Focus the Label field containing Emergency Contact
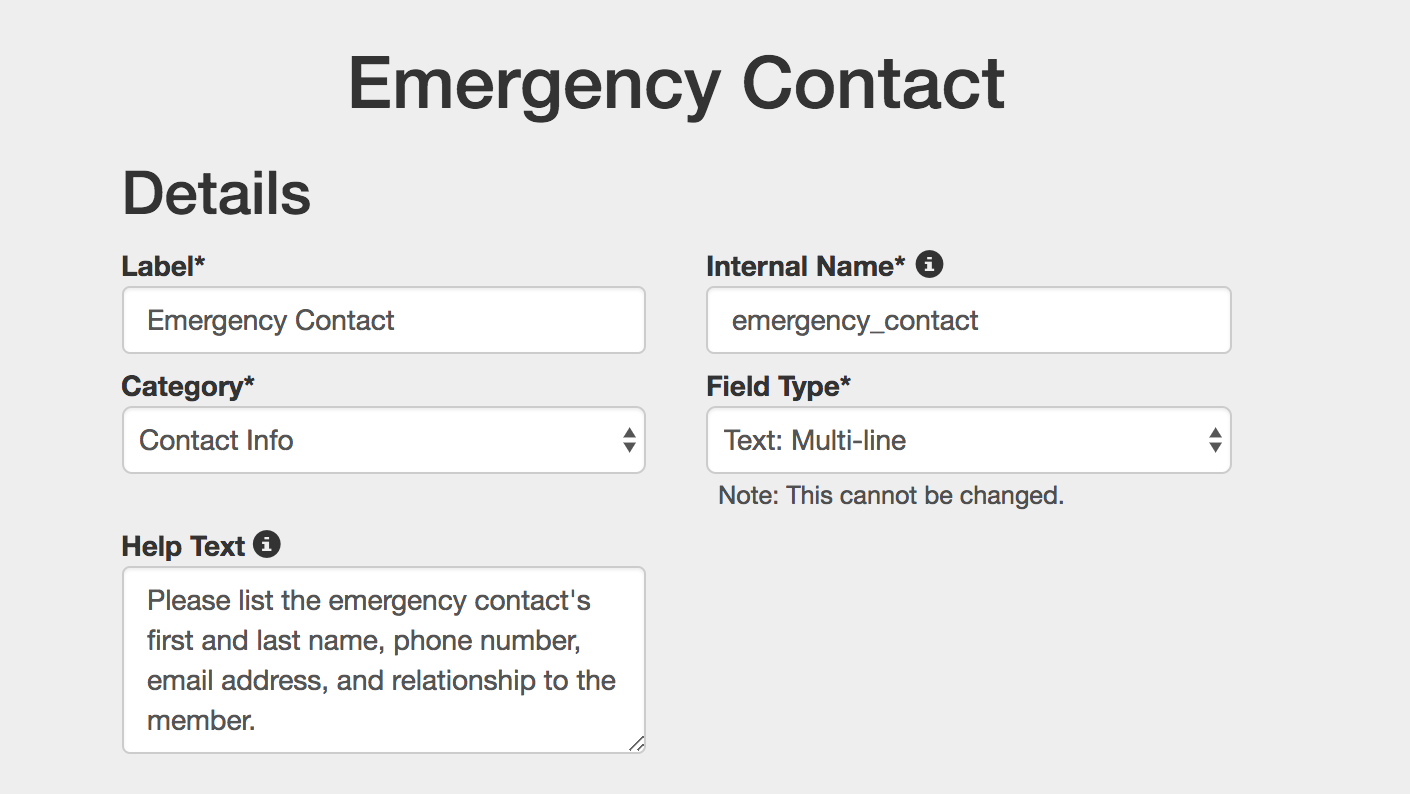Screen dimensions: 1410x794 tap(384, 320)
